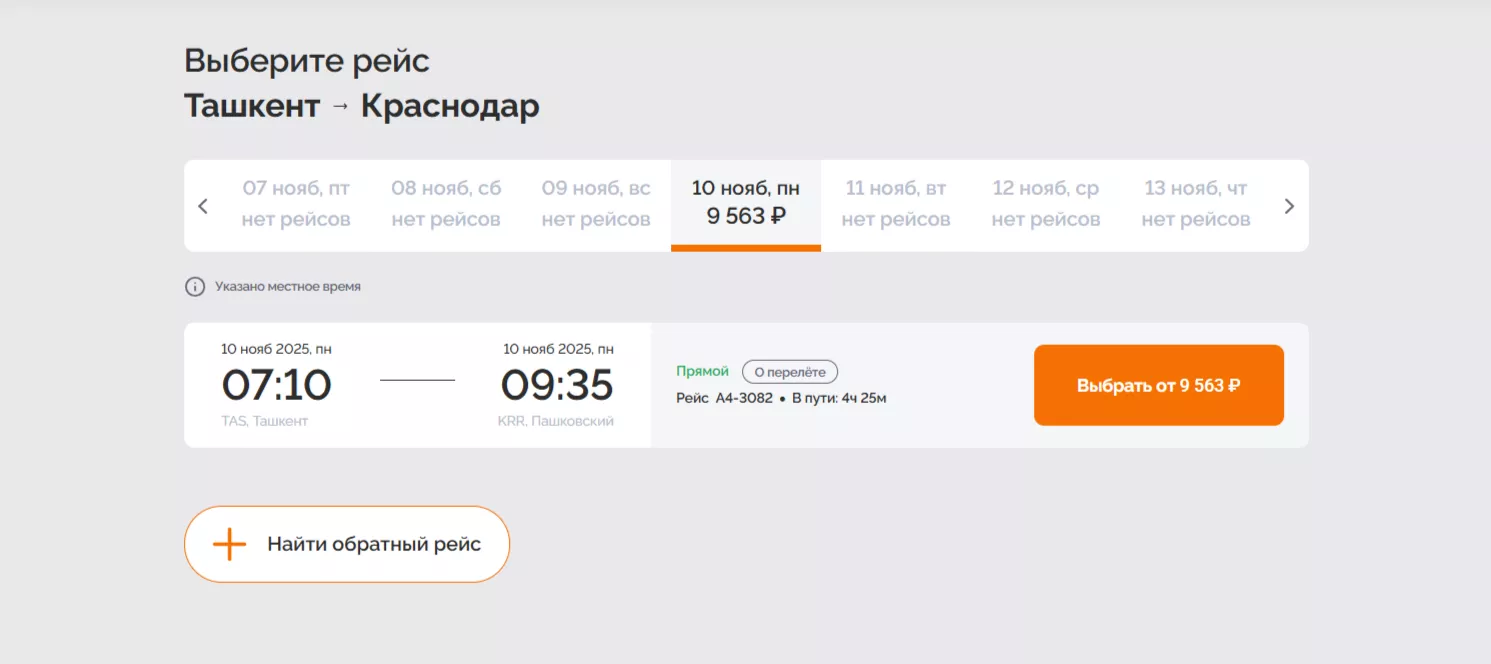Click the Прямой direct flight label
Viewport: 1491px width, 664px height.
(703, 372)
